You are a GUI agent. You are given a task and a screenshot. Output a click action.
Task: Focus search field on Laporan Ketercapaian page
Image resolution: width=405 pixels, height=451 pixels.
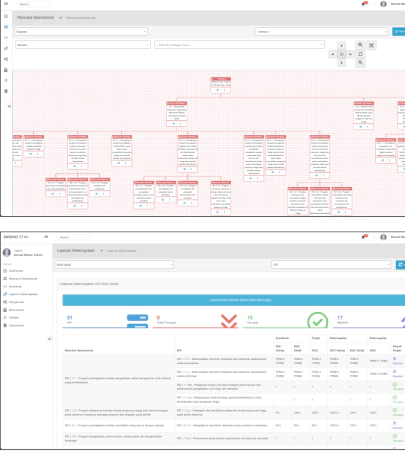coord(75,237)
